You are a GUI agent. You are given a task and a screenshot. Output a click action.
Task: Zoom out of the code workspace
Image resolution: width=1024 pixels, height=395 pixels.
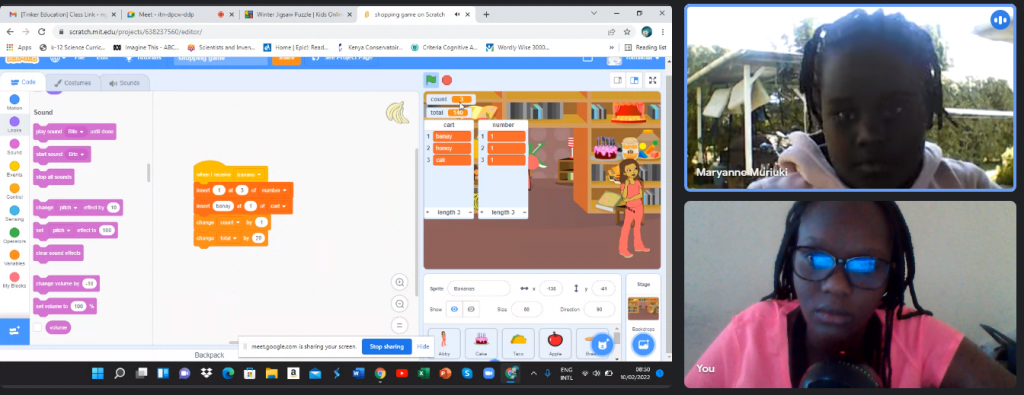click(x=400, y=304)
